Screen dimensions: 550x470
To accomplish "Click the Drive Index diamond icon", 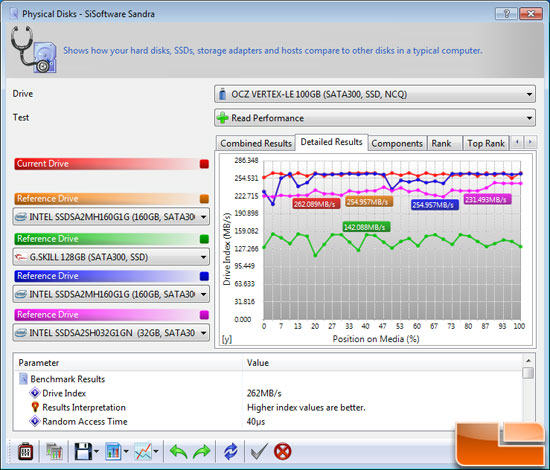I will click(x=35, y=393).
